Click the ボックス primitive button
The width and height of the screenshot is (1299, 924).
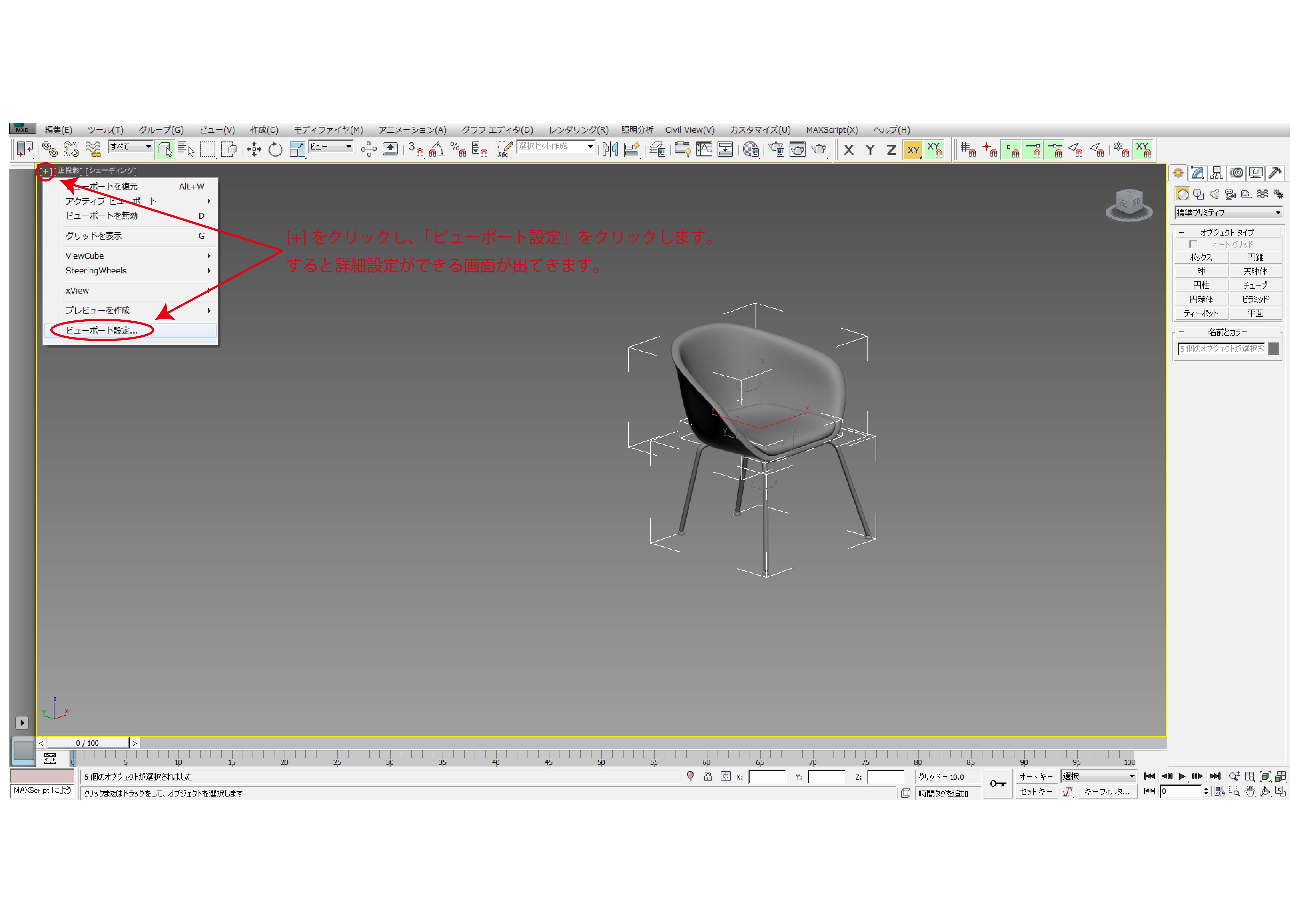tap(1201, 257)
